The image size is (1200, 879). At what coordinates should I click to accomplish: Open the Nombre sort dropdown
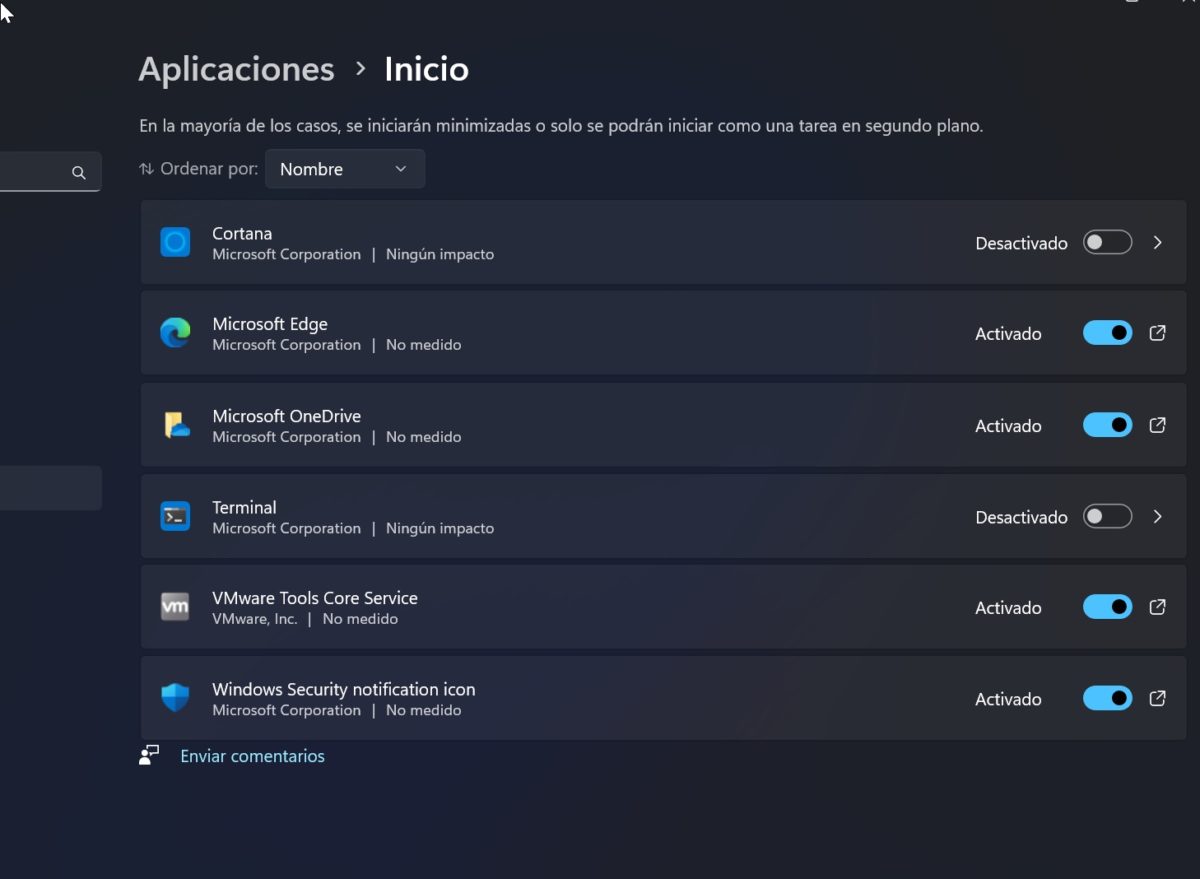click(x=345, y=169)
